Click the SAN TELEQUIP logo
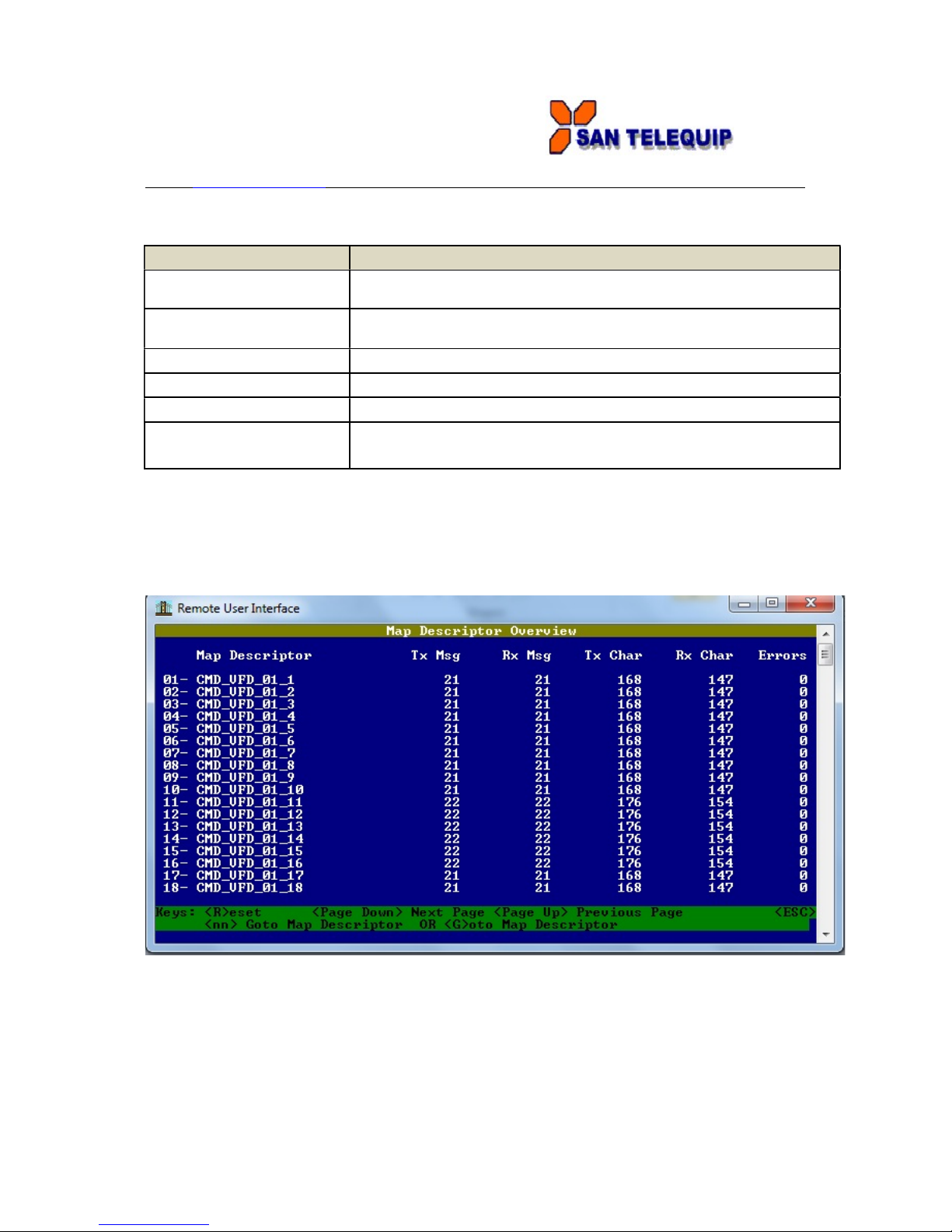The width and height of the screenshot is (952, 1232). click(640, 127)
